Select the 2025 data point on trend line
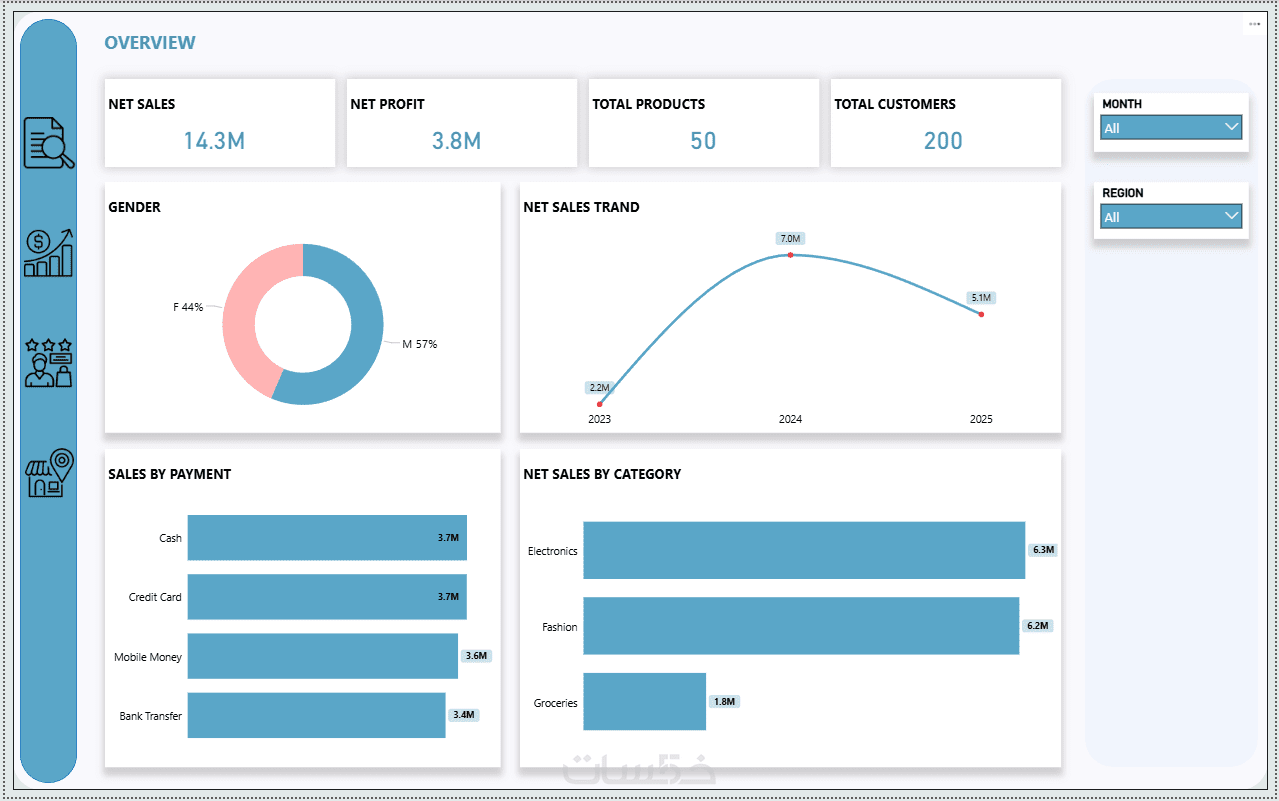Viewport: 1279px width, 801px height. click(981, 314)
